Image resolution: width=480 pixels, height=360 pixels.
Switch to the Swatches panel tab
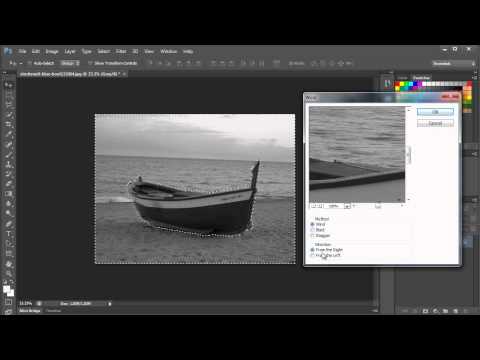[x=421, y=78]
